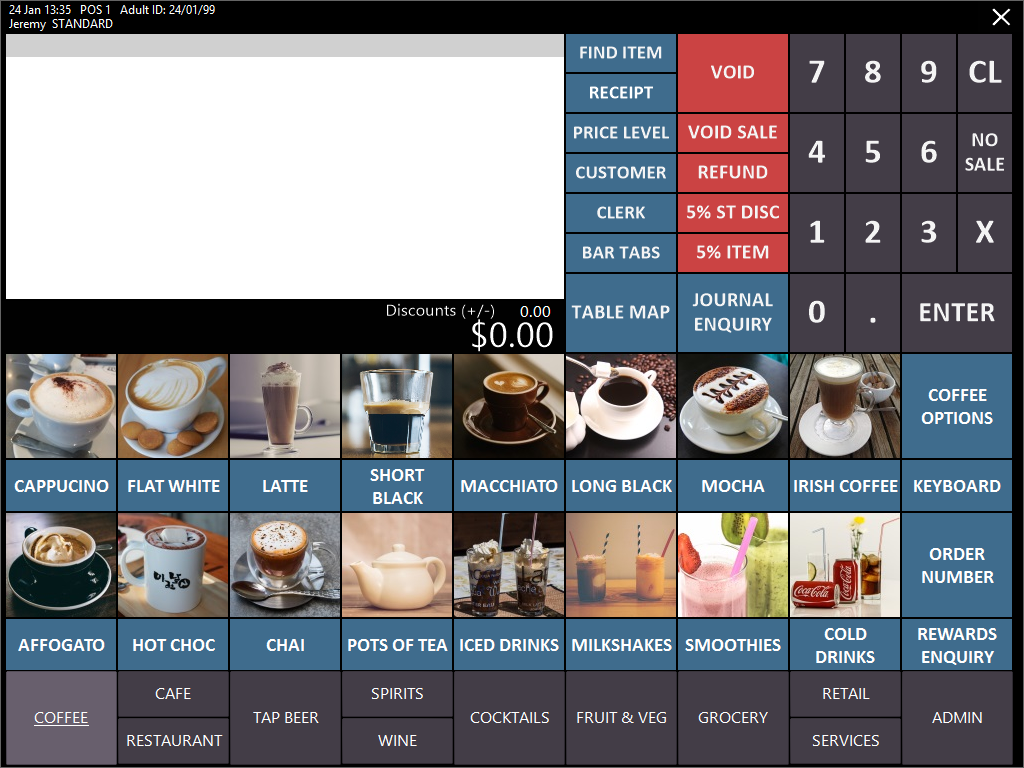Pick the Smoothies image tile

click(x=733, y=565)
